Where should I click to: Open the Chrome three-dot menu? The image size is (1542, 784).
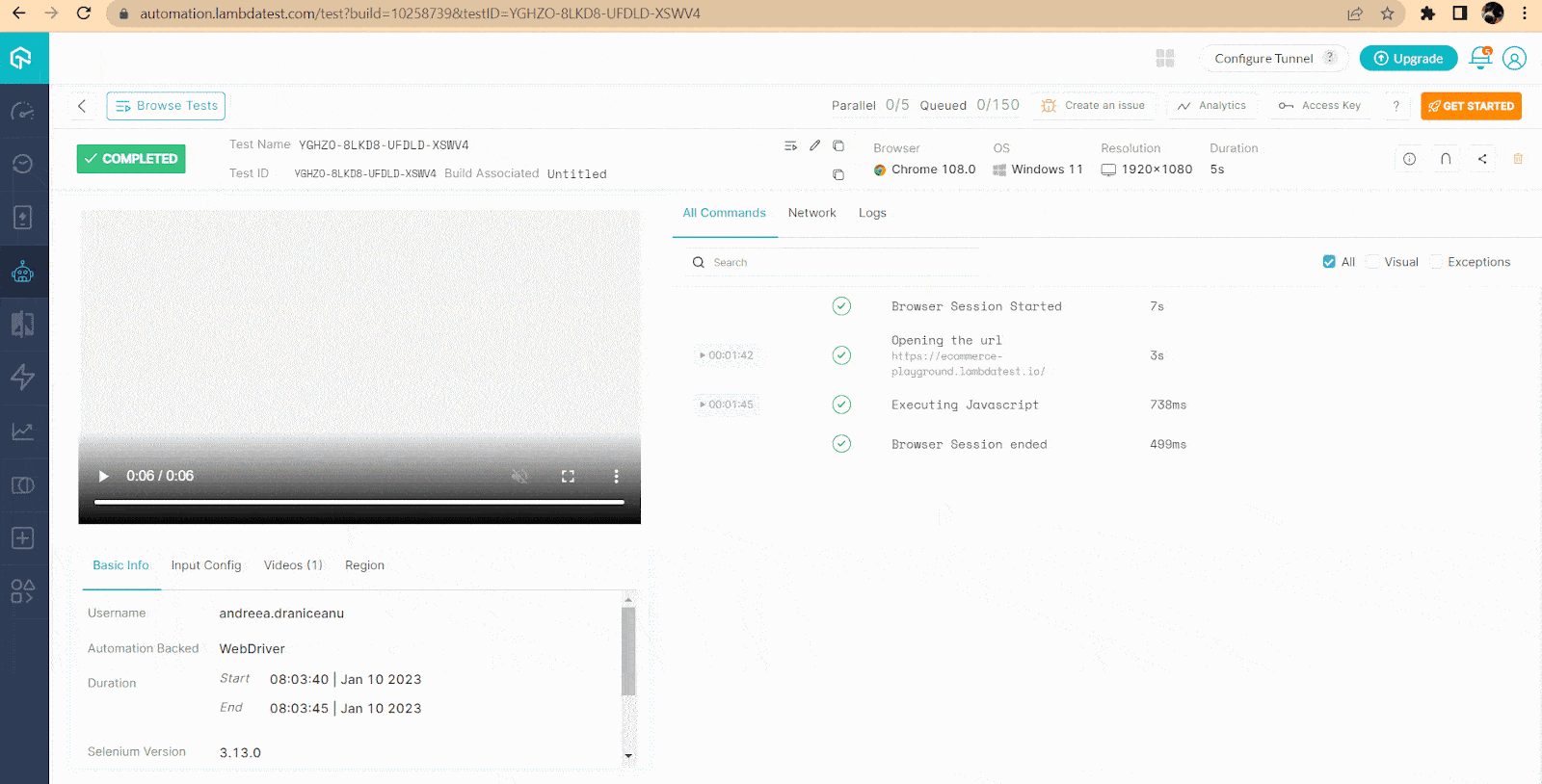[1525, 13]
